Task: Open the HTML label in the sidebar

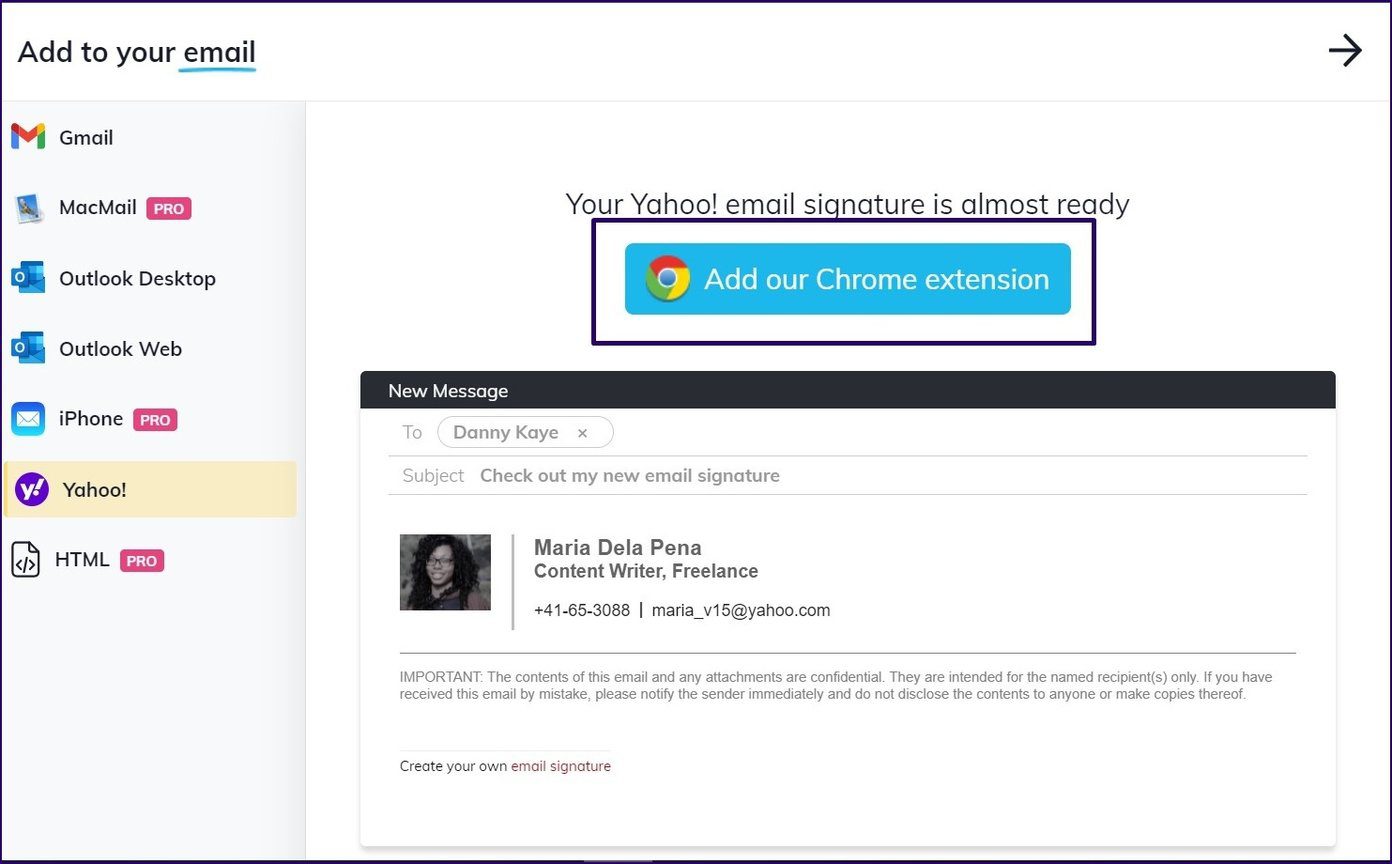Action: [x=82, y=560]
